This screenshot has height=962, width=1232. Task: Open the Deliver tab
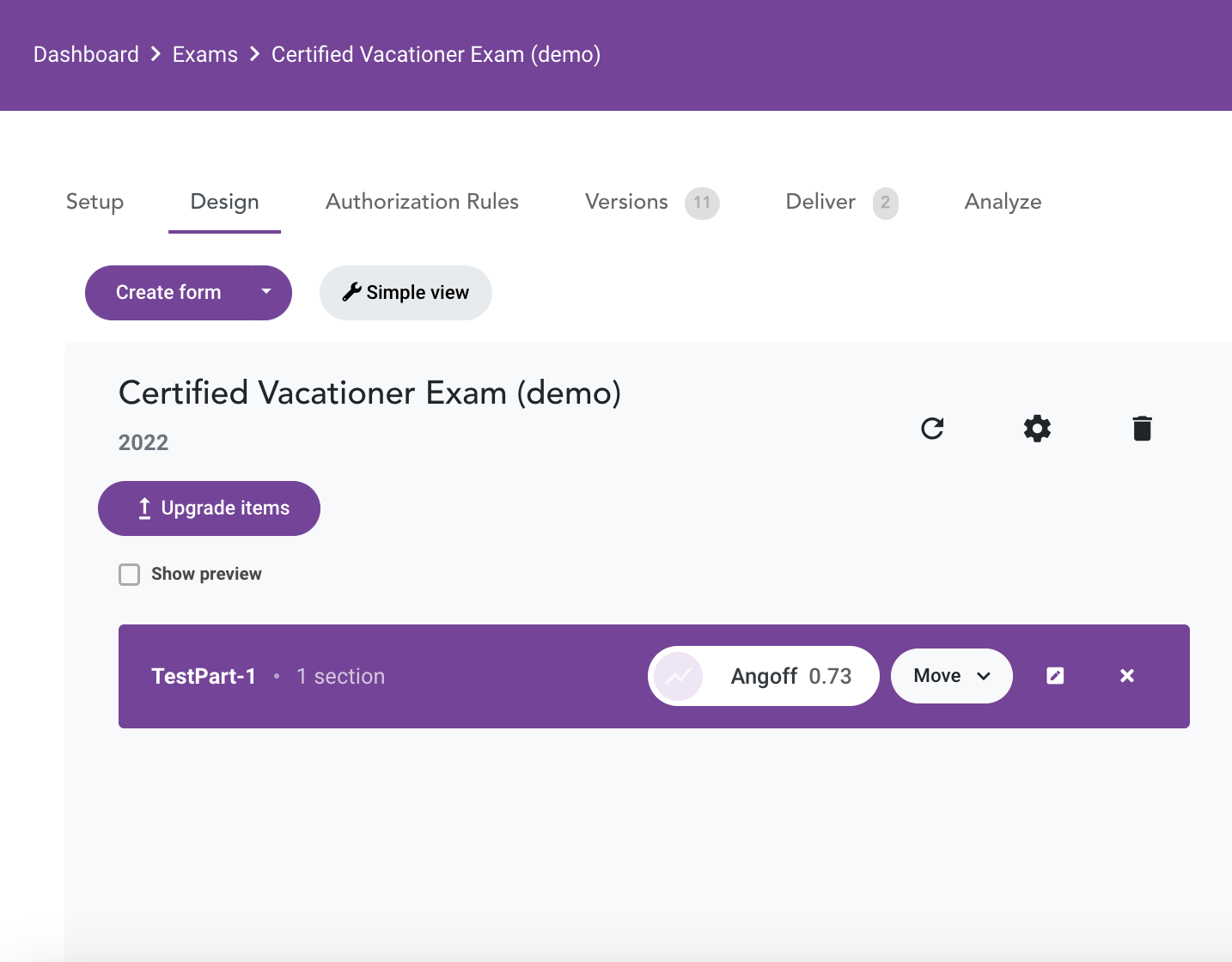[820, 202]
